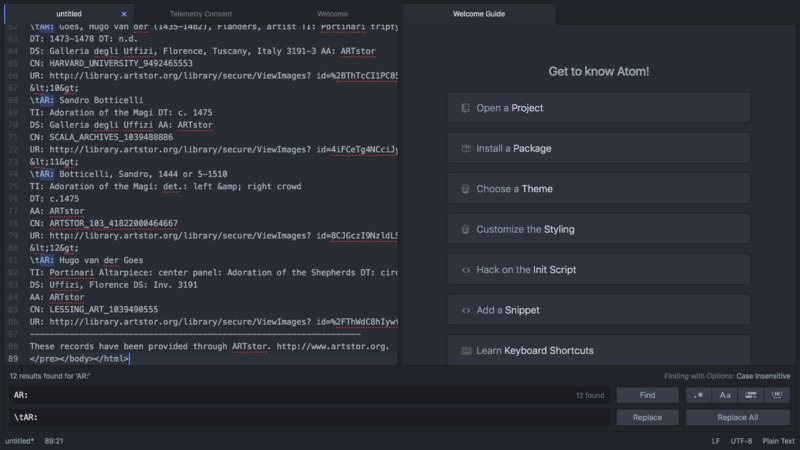Click the package icon beside Install a Package
This screenshot has width=800, height=450.
466,148
